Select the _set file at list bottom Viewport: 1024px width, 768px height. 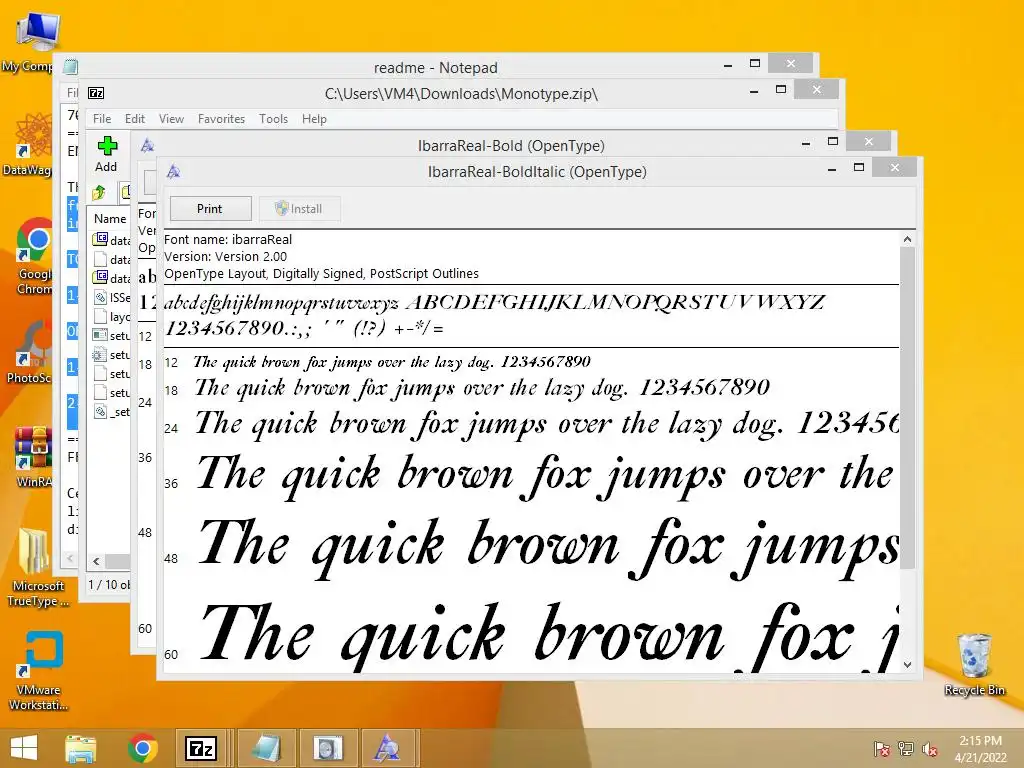click(x=111, y=412)
